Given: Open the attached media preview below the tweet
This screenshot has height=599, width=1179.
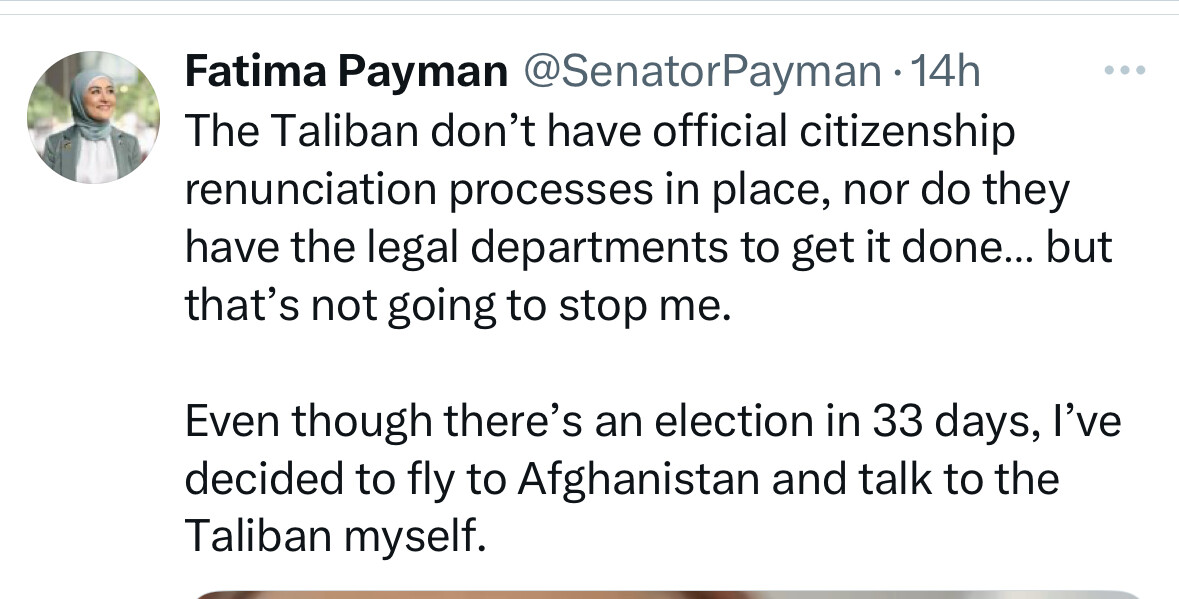Looking at the screenshot, I should coord(660,594).
